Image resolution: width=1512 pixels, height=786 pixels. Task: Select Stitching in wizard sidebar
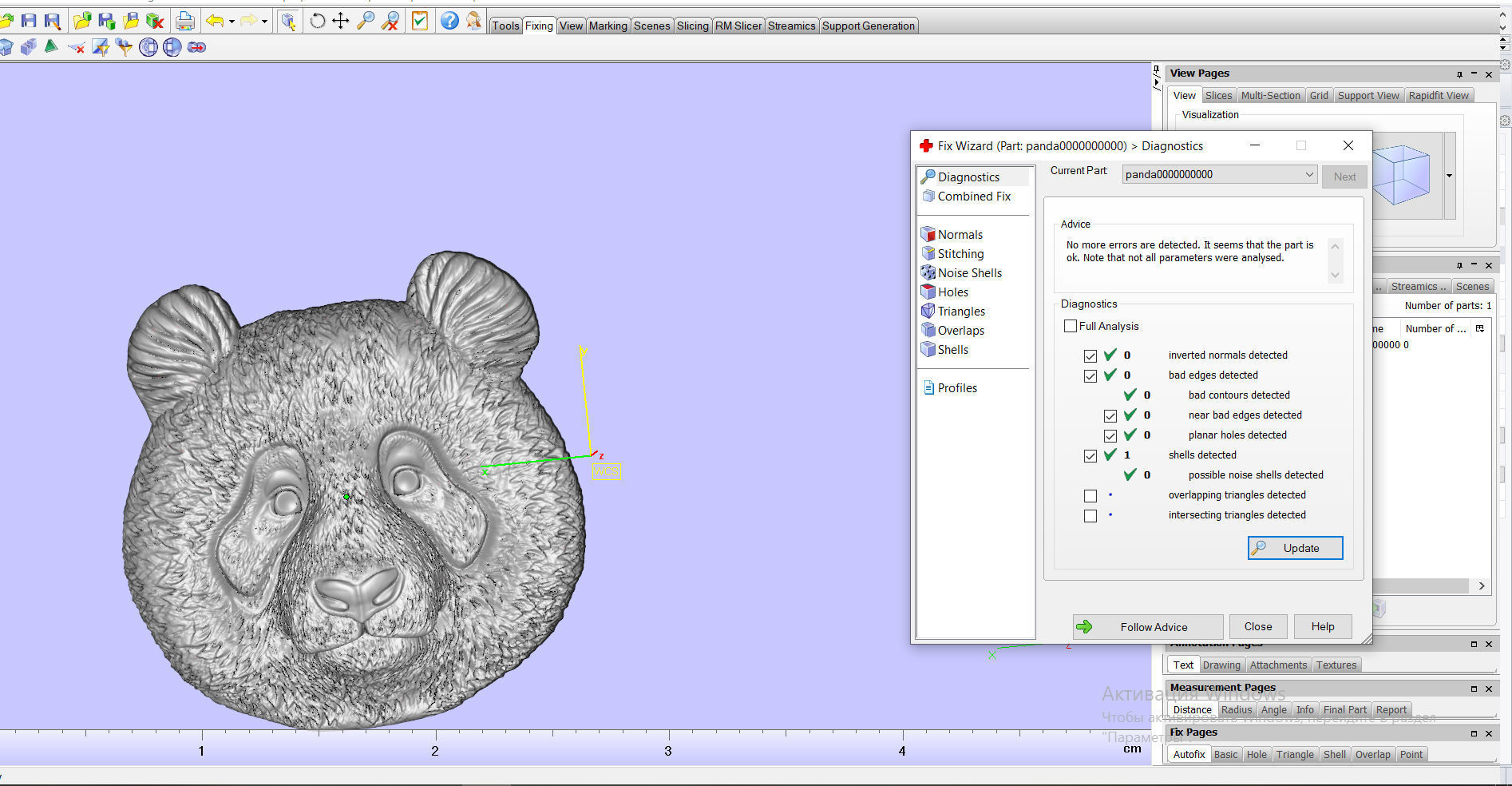pyautogui.click(x=960, y=254)
